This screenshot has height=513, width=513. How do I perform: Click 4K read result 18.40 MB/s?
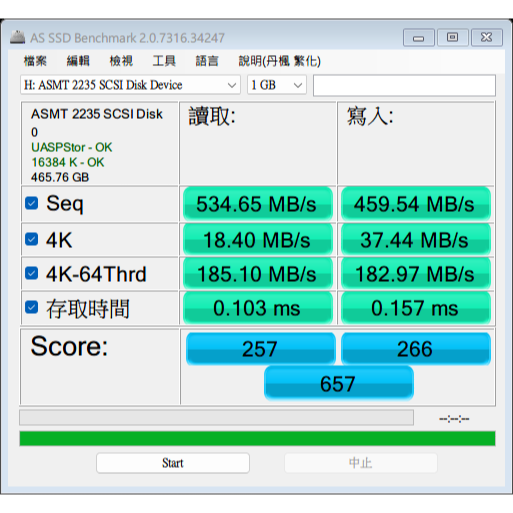pyautogui.click(x=258, y=240)
